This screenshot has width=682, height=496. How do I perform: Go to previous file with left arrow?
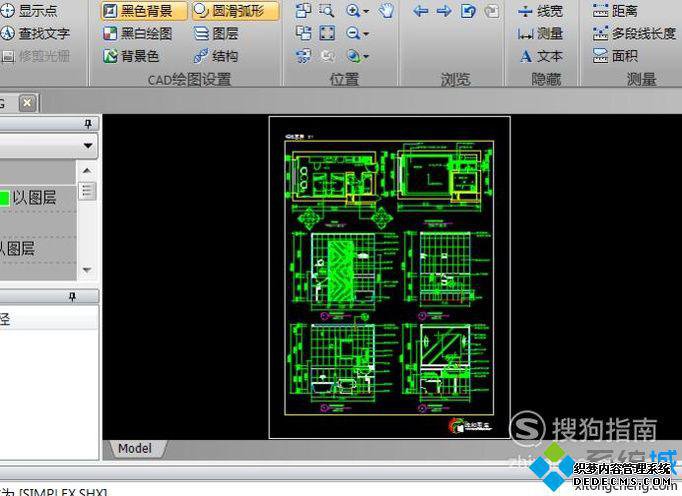point(421,11)
